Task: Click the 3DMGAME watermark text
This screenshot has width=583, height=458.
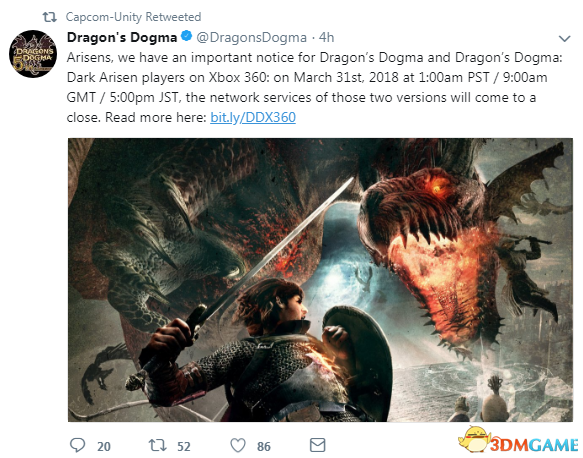Action: pos(534,445)
